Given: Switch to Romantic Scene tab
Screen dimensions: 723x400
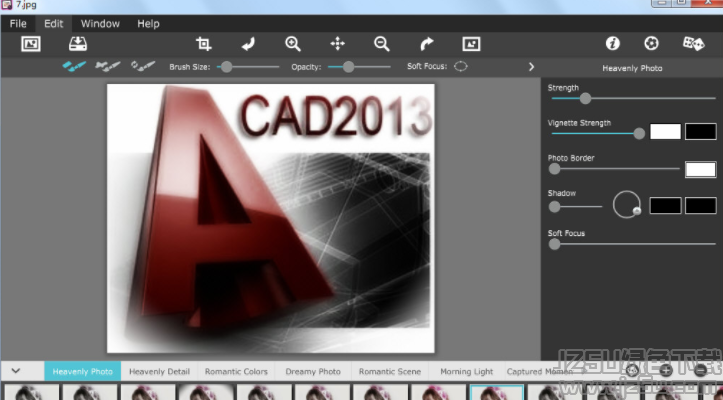Looking at the screenshot, I should pos(390,371).
